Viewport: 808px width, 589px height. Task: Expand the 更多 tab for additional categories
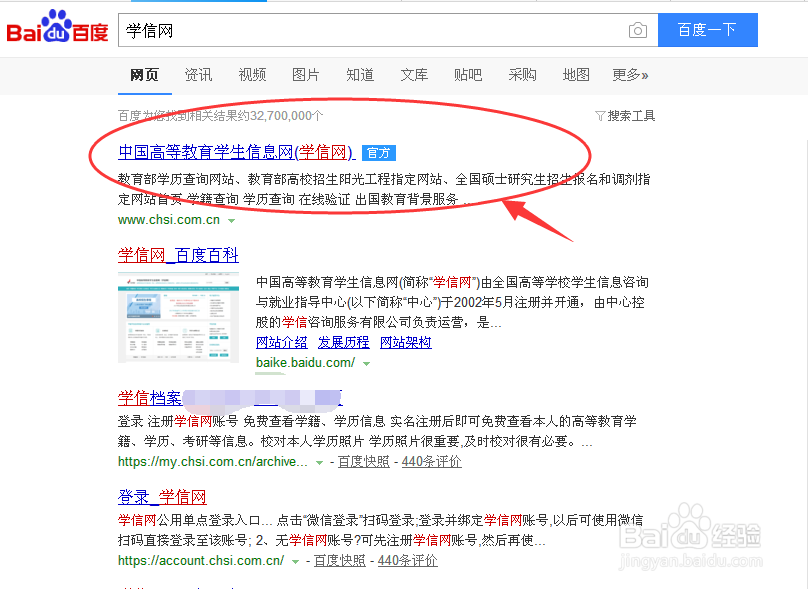[x=628, y=75]
